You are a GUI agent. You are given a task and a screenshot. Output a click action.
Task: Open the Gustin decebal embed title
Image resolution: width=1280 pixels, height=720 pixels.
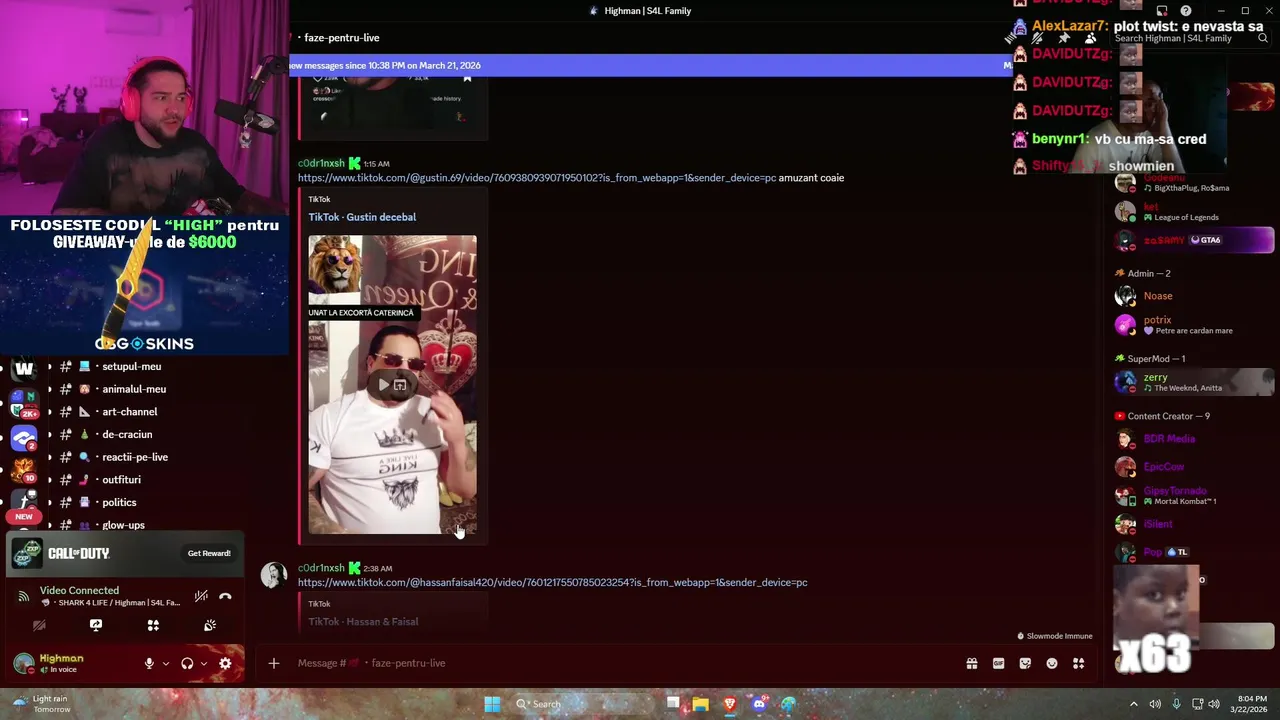pyautogui.click(x=362, y=217)
